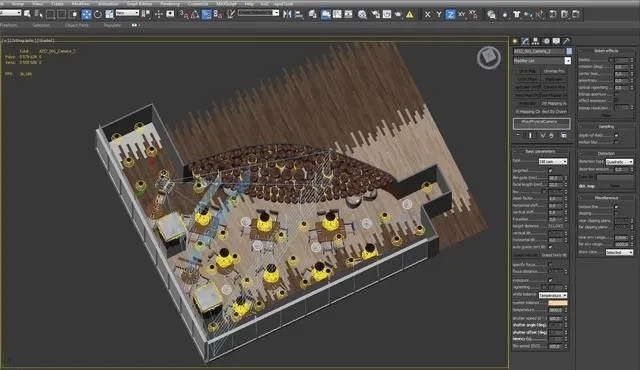The width and height of the screenshot is (640, 370).
Task: Open the Select by Name tool
Action: click(x=39, y=14)
